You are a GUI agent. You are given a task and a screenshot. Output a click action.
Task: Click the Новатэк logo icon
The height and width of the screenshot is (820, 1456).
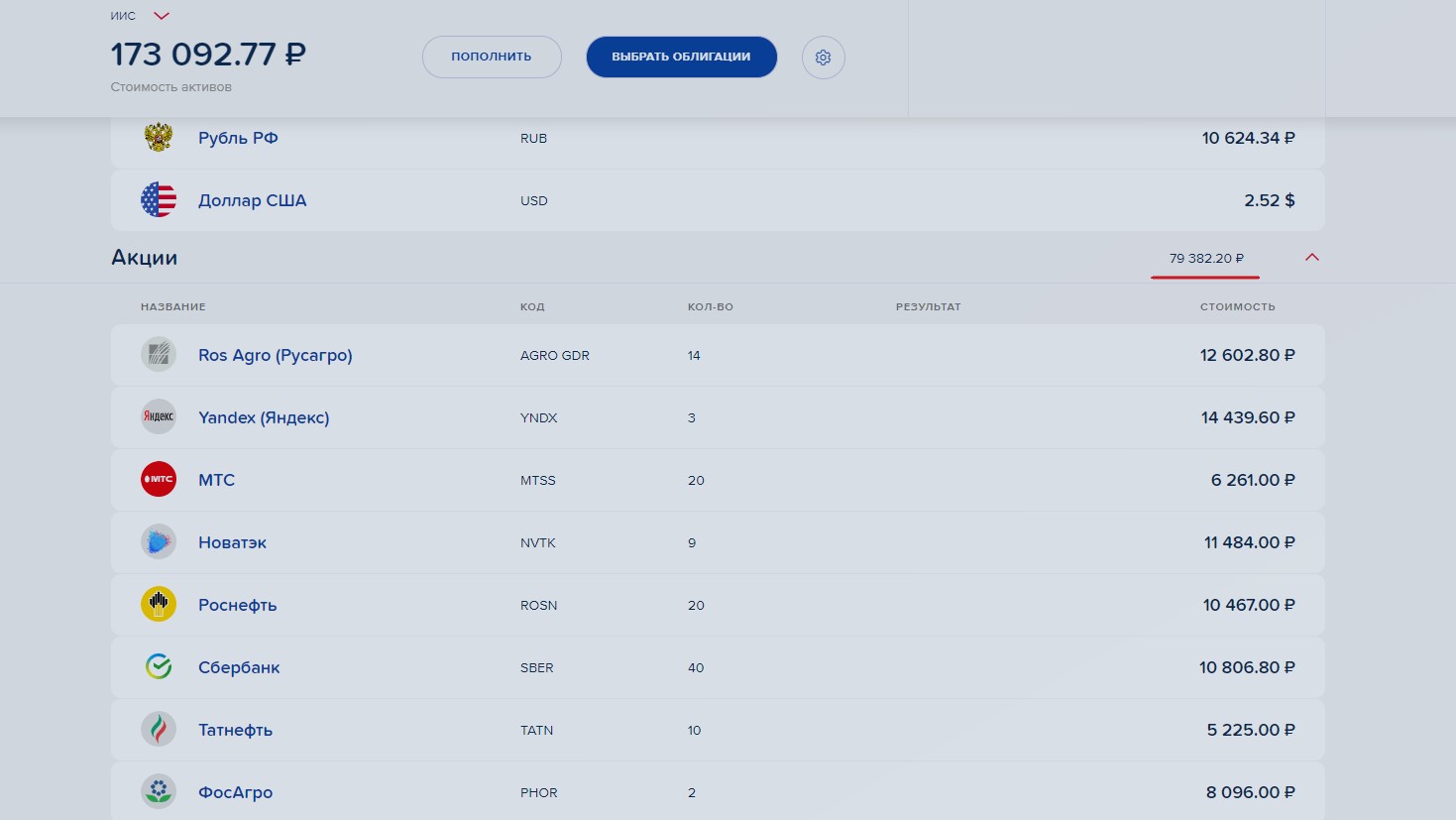pos(159,541)
